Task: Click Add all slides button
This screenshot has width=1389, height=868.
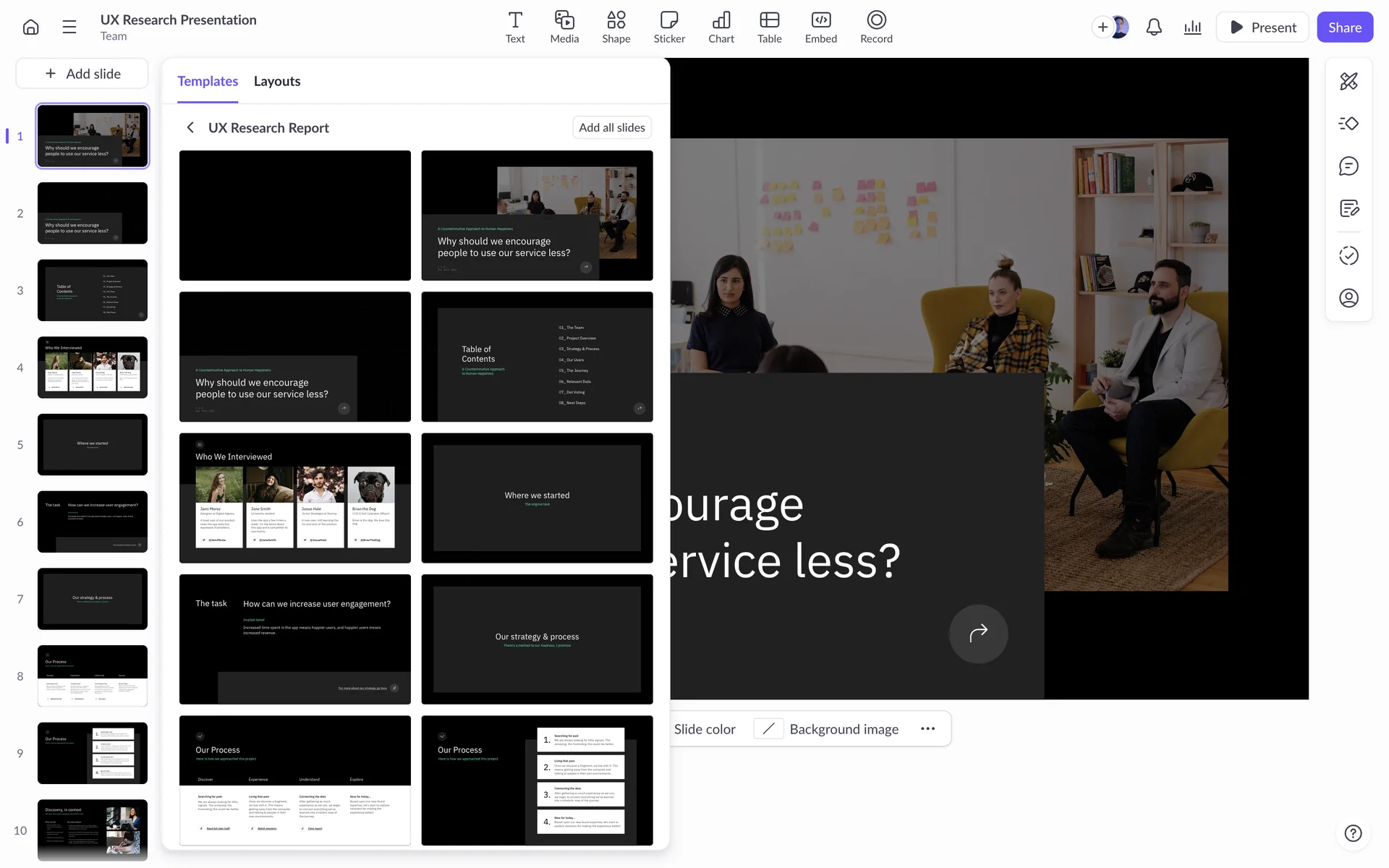Action: [612, 127]
